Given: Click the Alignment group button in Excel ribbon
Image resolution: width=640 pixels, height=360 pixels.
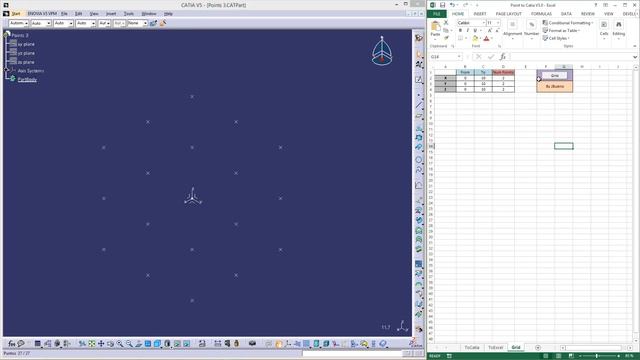Looking at the screenshot, I should [512, 29].
